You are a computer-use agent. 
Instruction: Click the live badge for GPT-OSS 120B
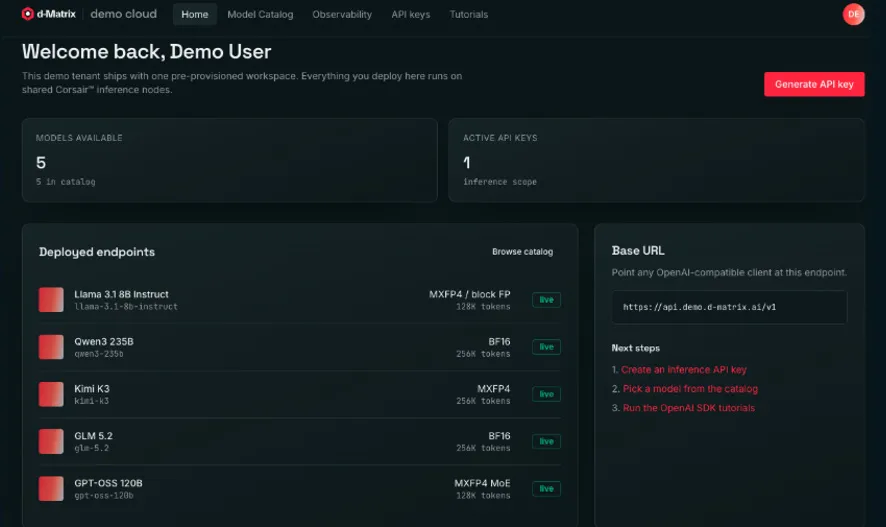[546, 489]
